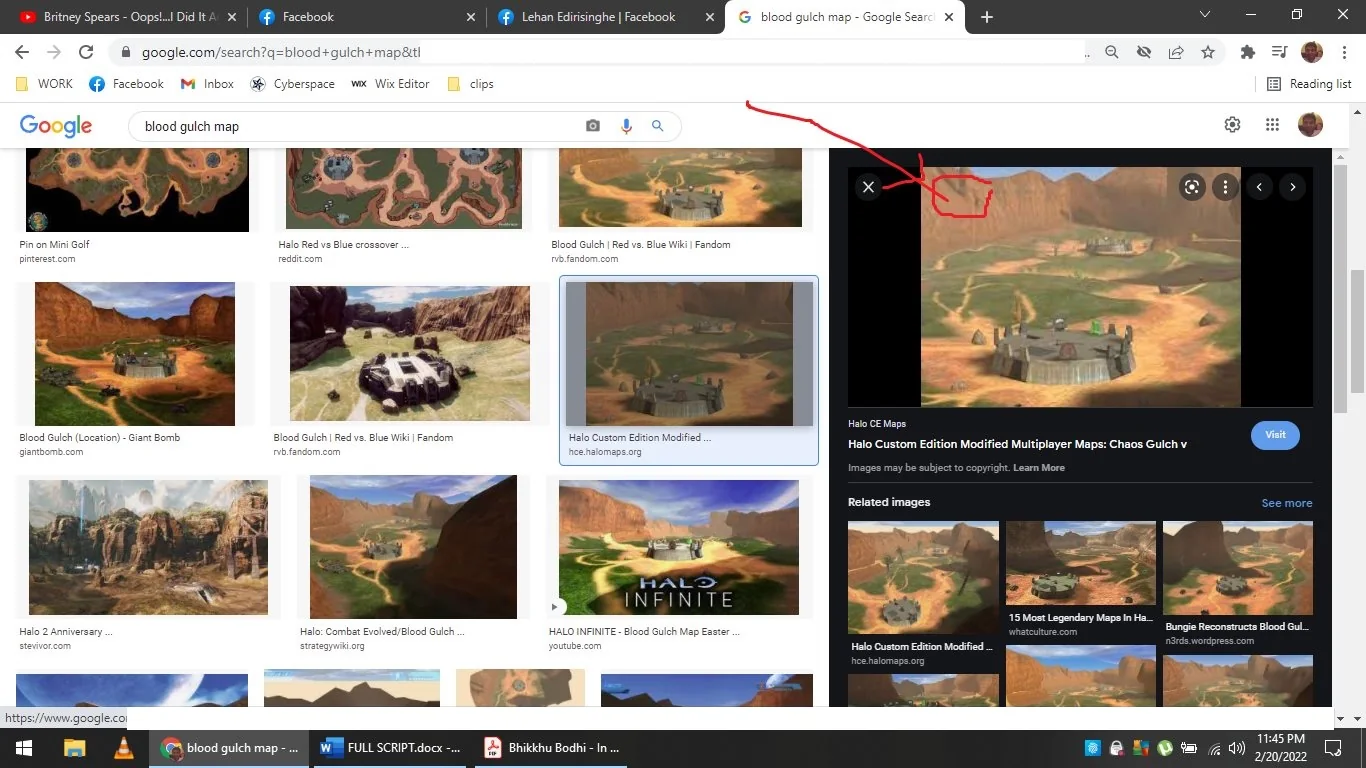Image resolution: width=1366 pixels, height=768 pixels.
Task: Open the Windows Start menu
Action: 24,748
